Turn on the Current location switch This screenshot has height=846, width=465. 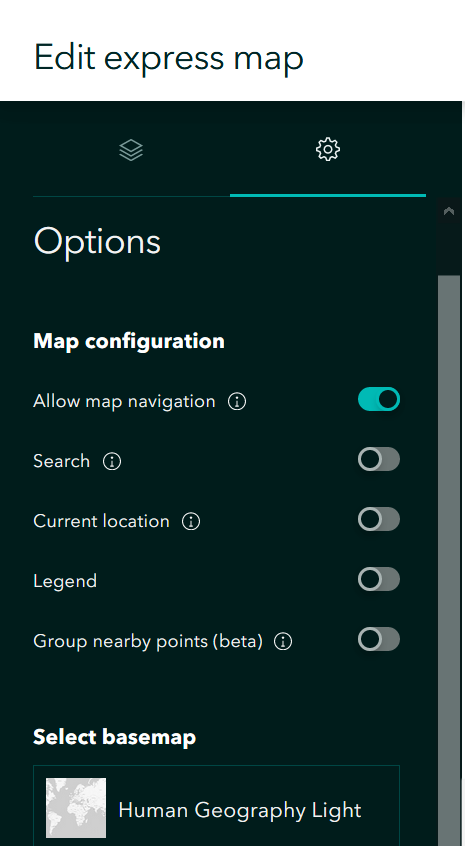(x=379, y=520)
